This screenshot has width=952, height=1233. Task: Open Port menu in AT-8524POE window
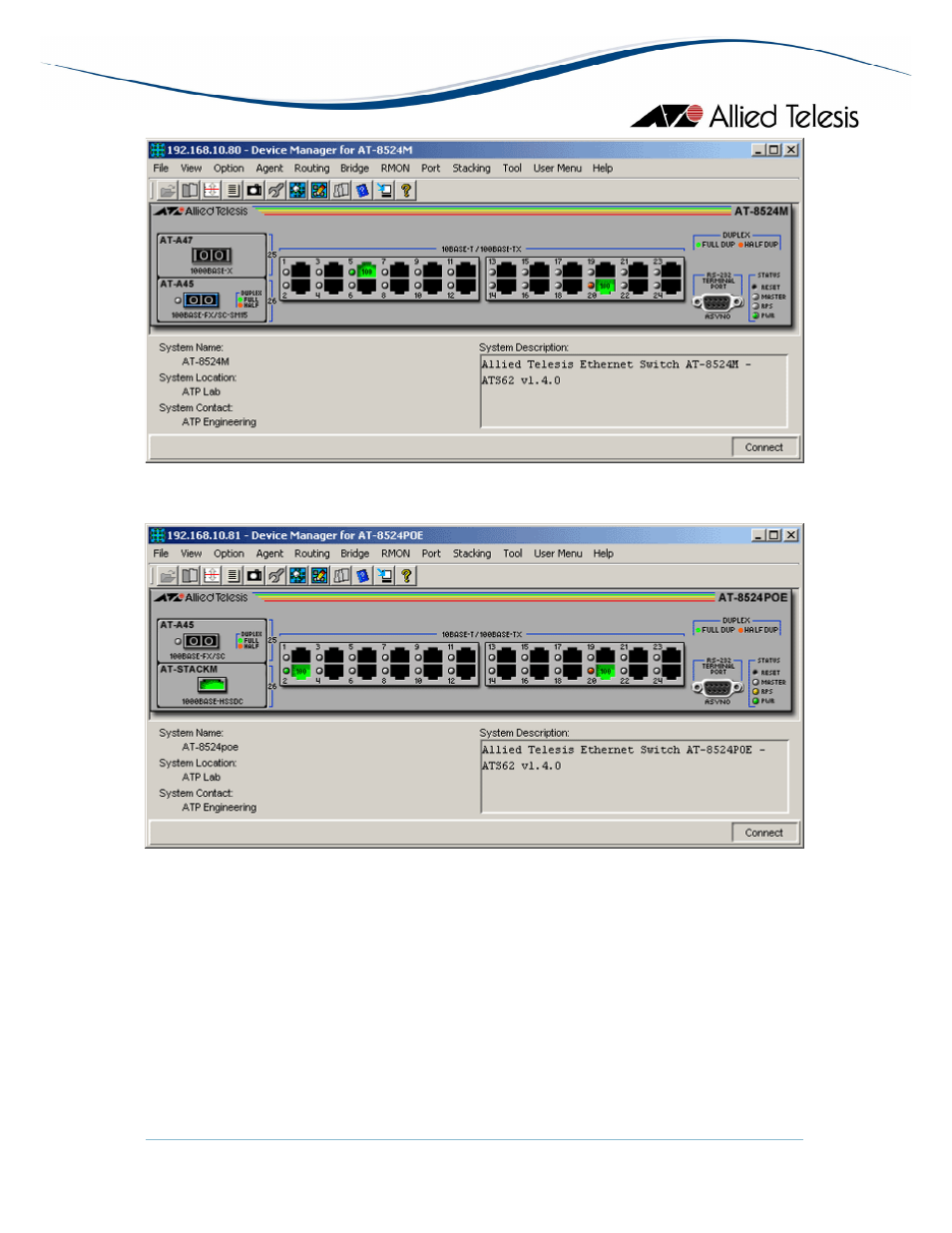[x=431, y=554]
